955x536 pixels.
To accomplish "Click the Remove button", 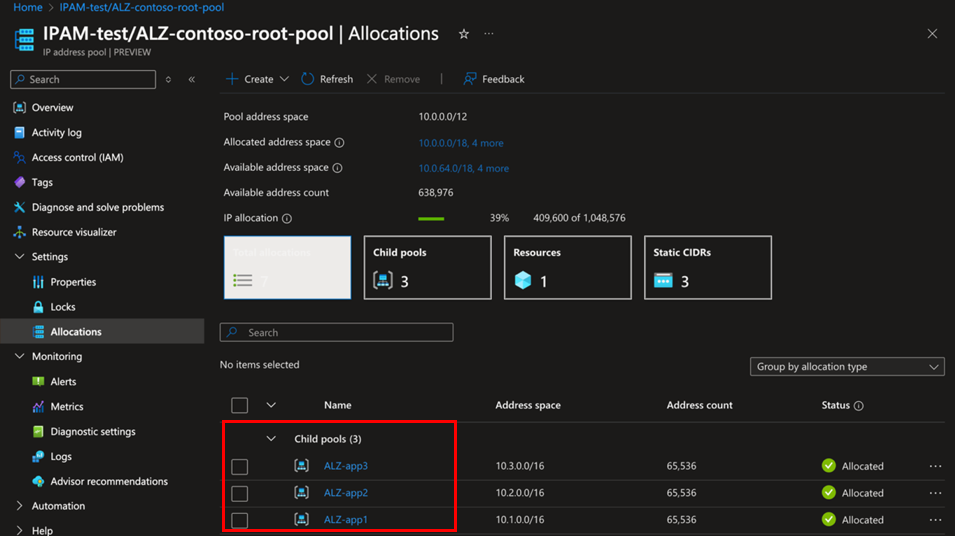I will [393, 79].
